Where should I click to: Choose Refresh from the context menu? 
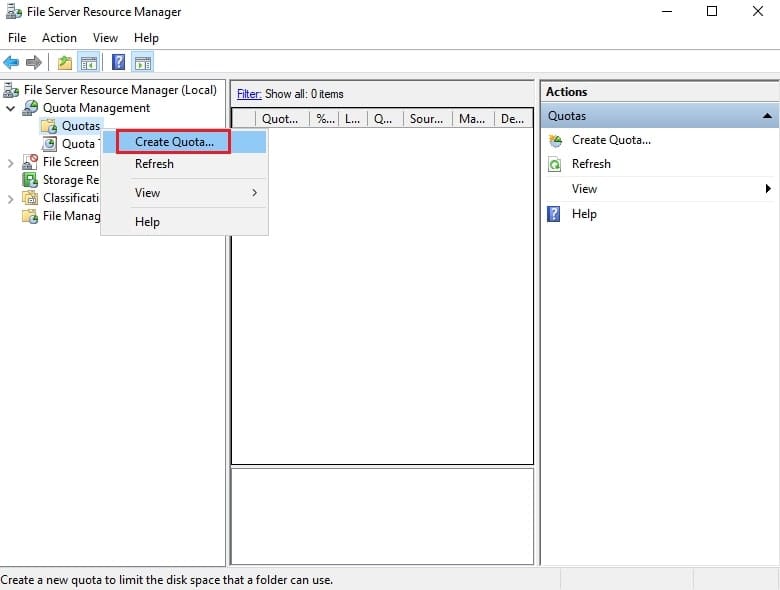(x=154, y=164)
